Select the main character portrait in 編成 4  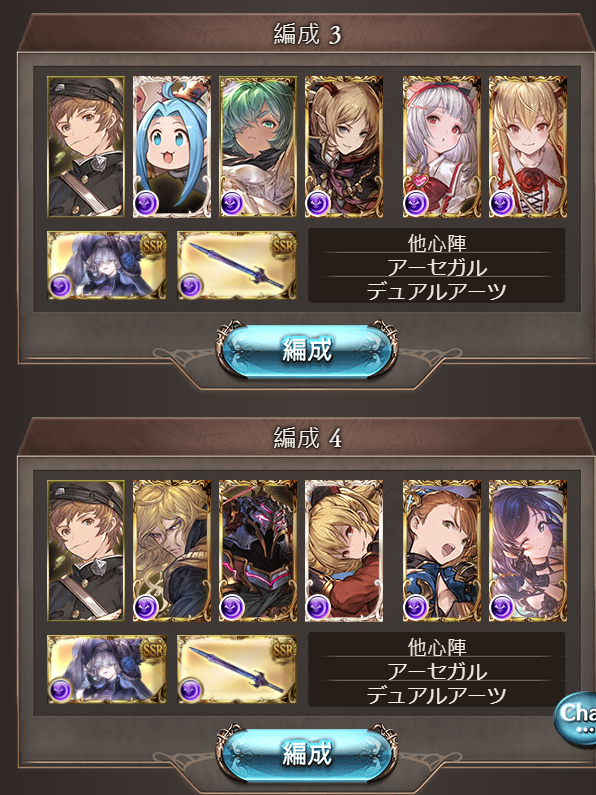(86, 551)
